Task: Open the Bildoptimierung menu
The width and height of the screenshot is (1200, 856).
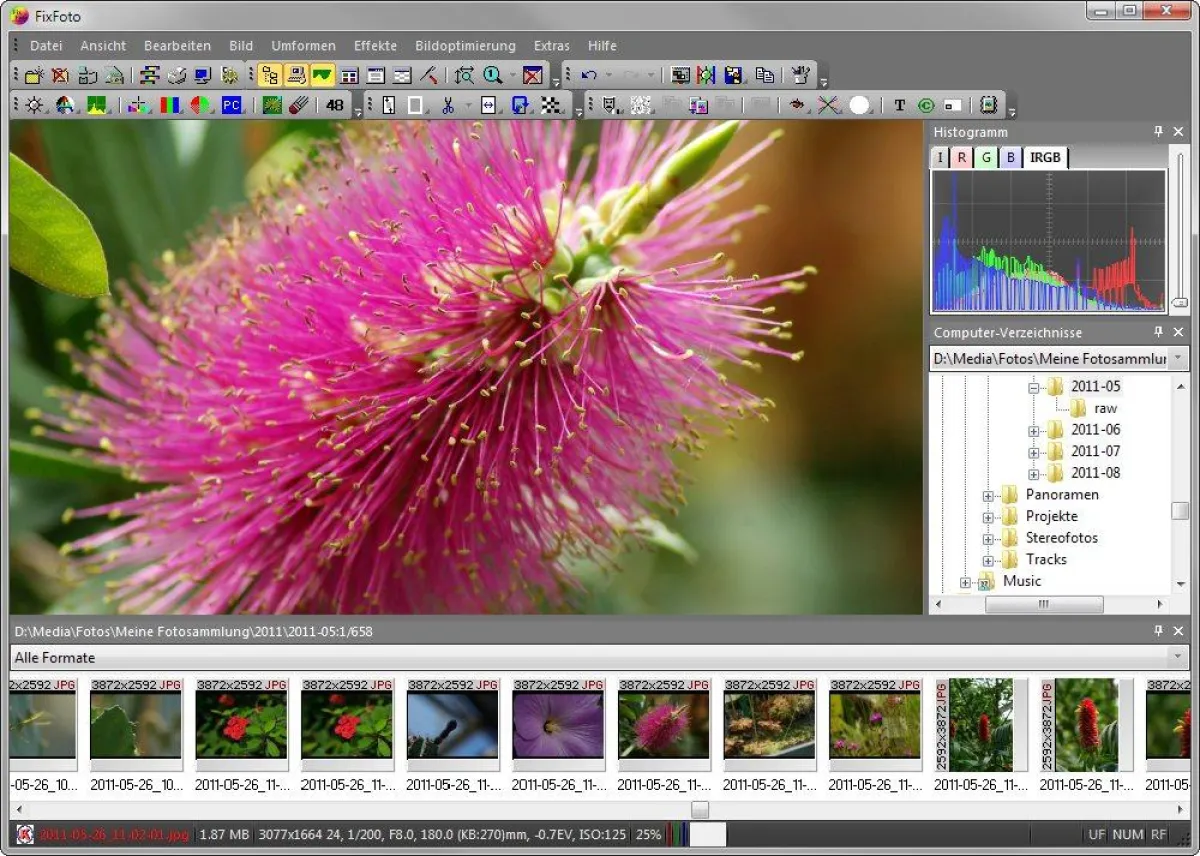Action: 465,46
